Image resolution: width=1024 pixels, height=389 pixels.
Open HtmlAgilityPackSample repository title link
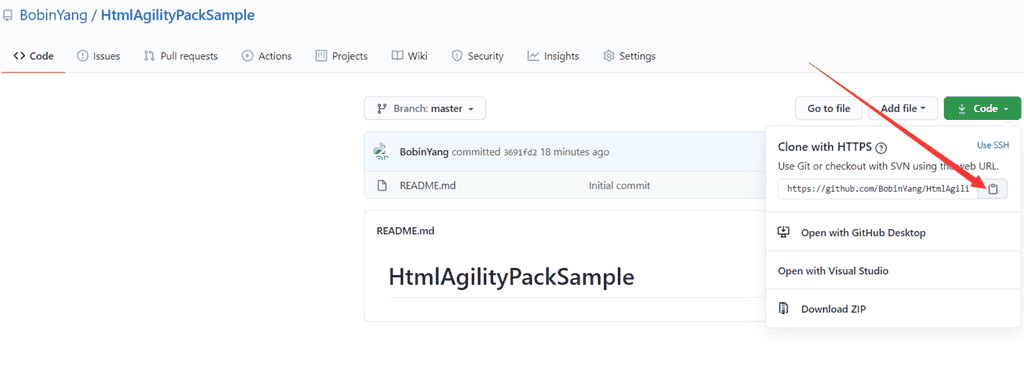click(x=178, y=16)
